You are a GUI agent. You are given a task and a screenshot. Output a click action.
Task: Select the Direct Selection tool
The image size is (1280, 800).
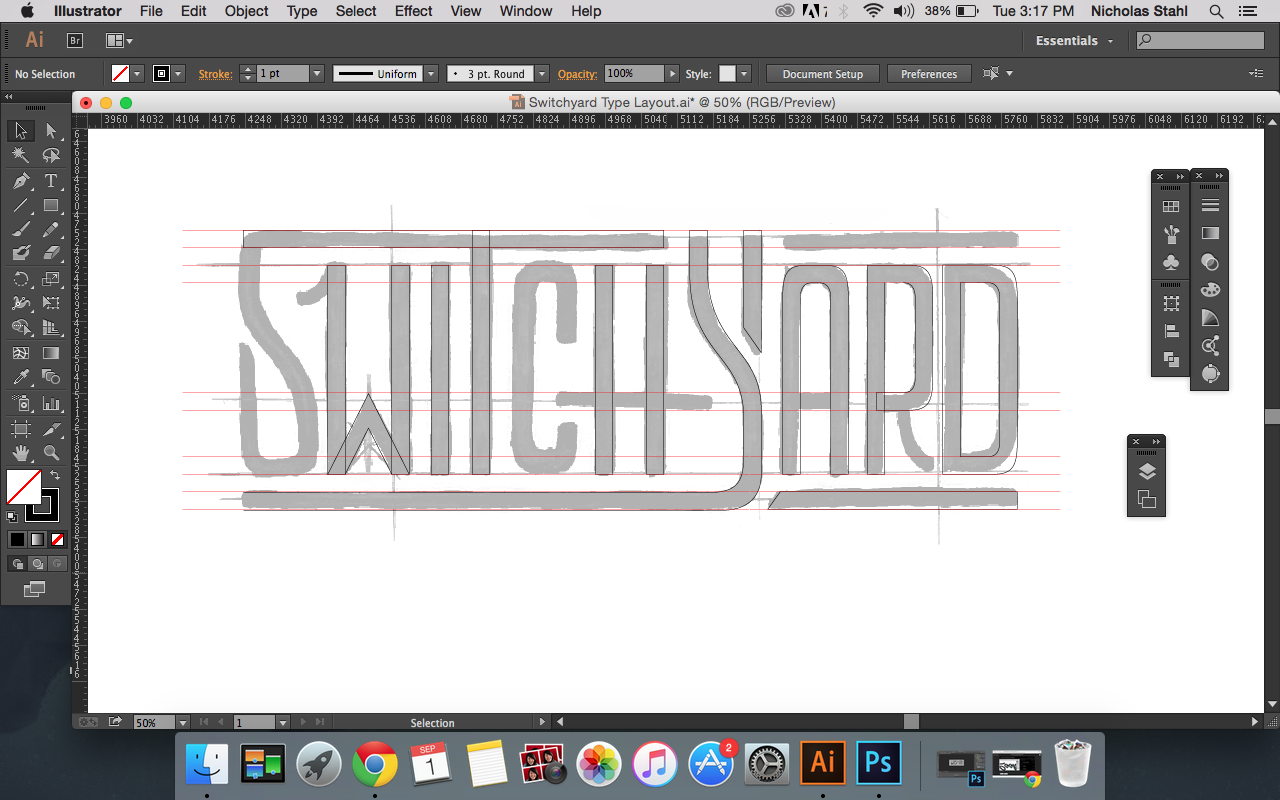point(51,131)
